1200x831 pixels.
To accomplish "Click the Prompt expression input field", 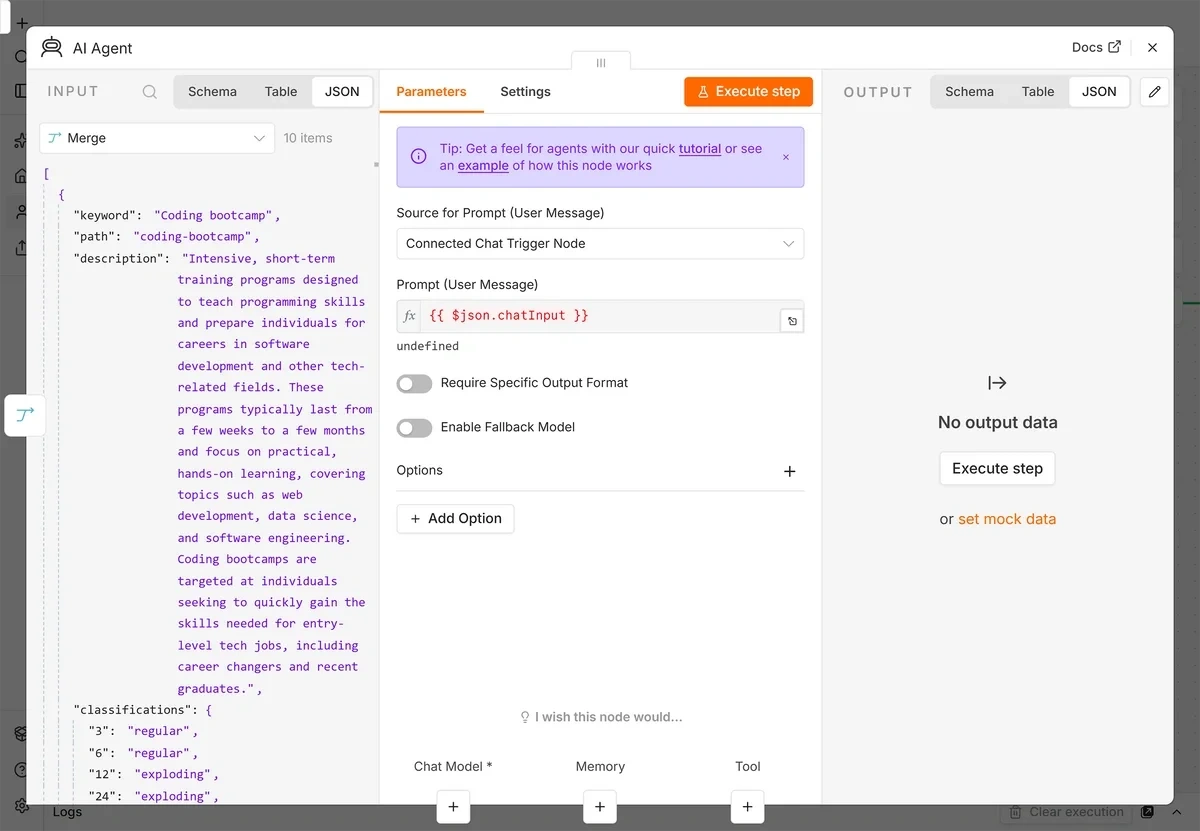I will tap(600, 316).
